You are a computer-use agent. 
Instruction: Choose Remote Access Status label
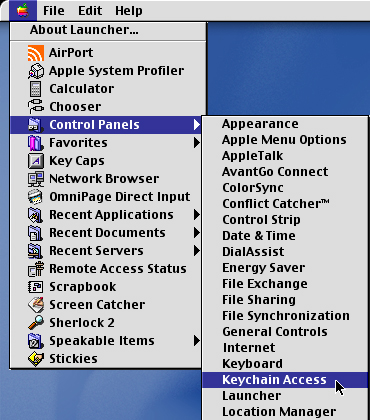click(x=118, y=269)
